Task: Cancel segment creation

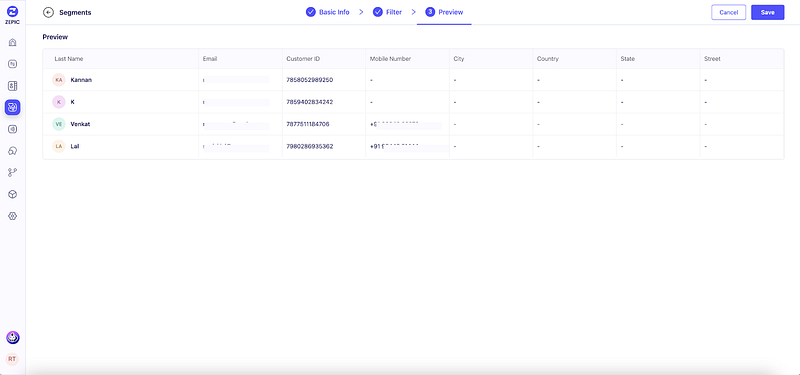Action: [729, 12]
